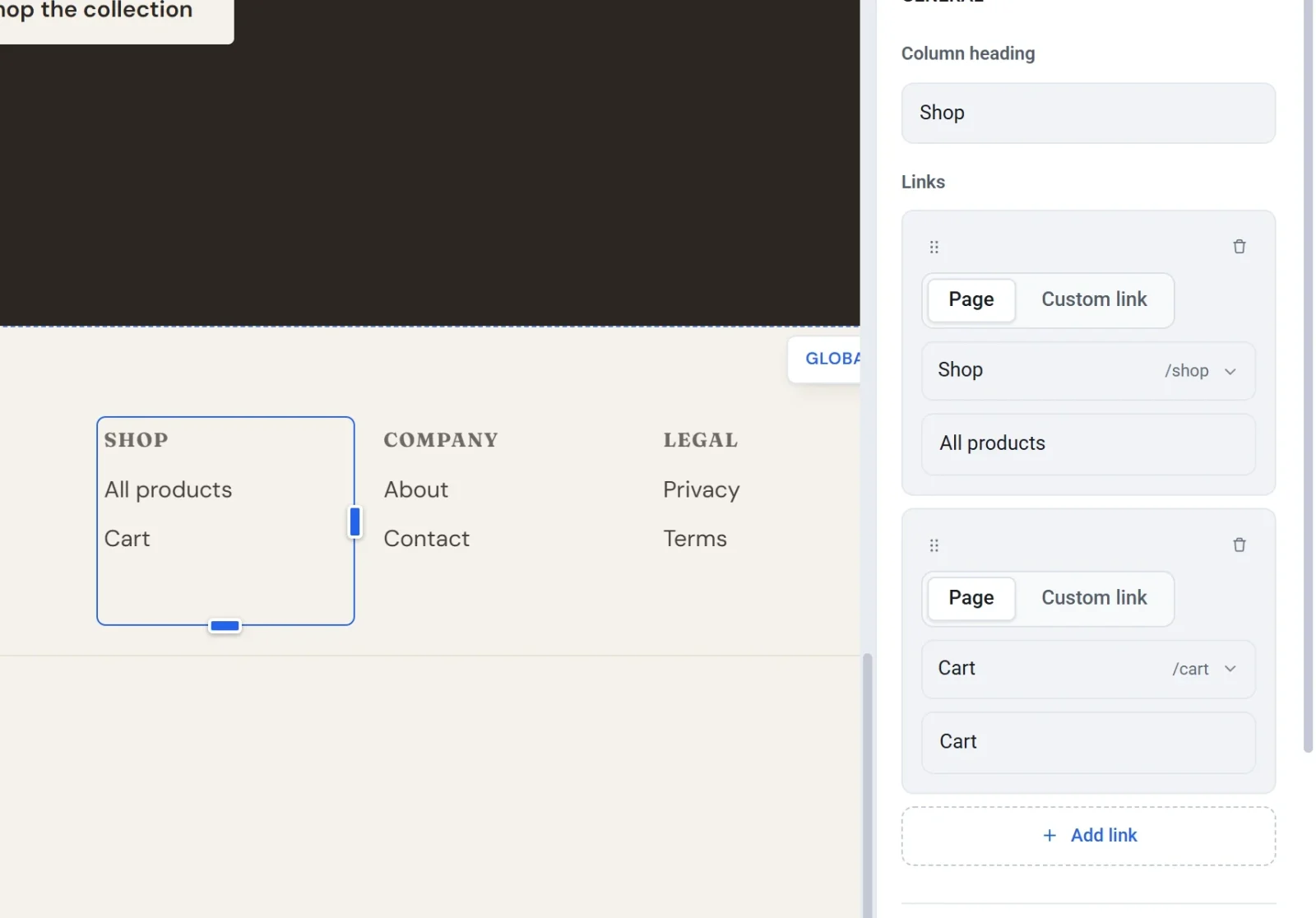Delete the Cart link with trash icon

pos(1239,545)
